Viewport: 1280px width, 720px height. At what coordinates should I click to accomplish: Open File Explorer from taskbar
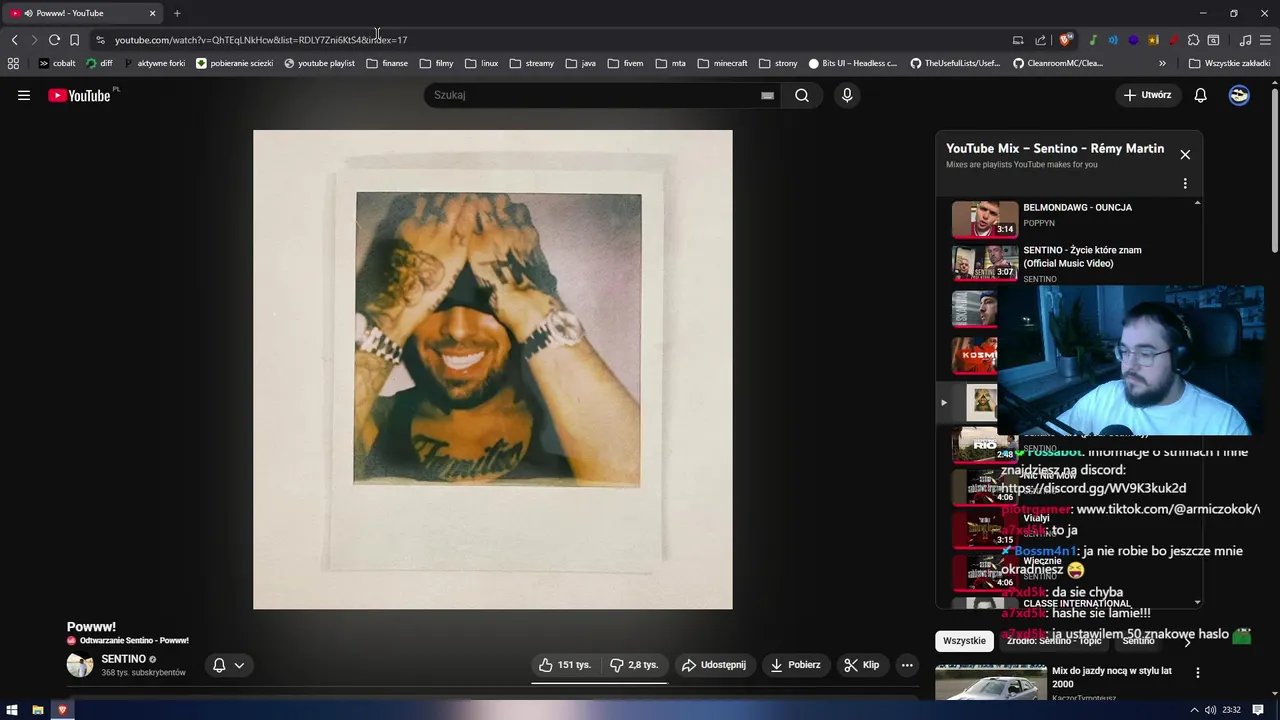[x=37, y=710]
